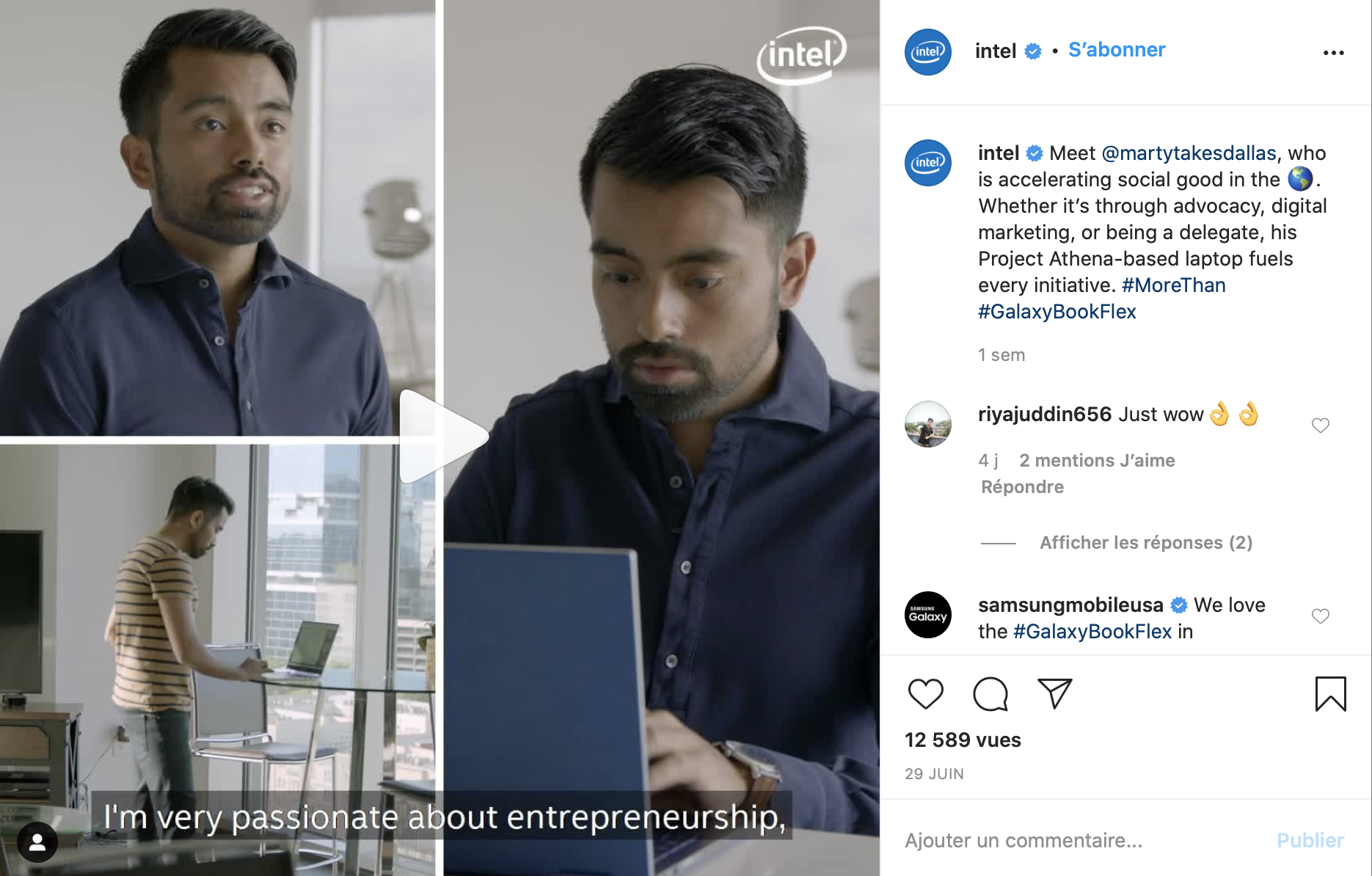Screen dimensions: 1372x876
Task: Save the post with the bookmark icon
Action: (1330, 694)
